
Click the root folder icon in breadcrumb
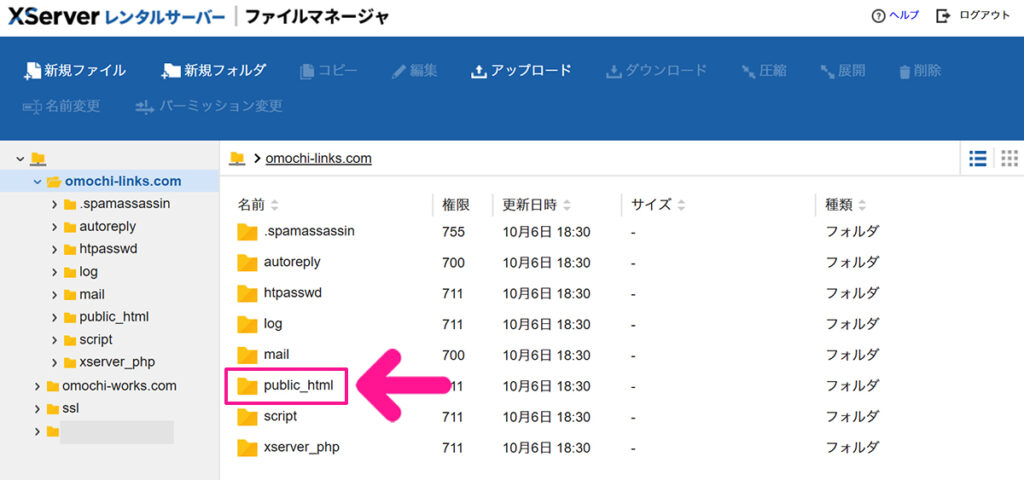pyautogui.click(x=237, y=158)
